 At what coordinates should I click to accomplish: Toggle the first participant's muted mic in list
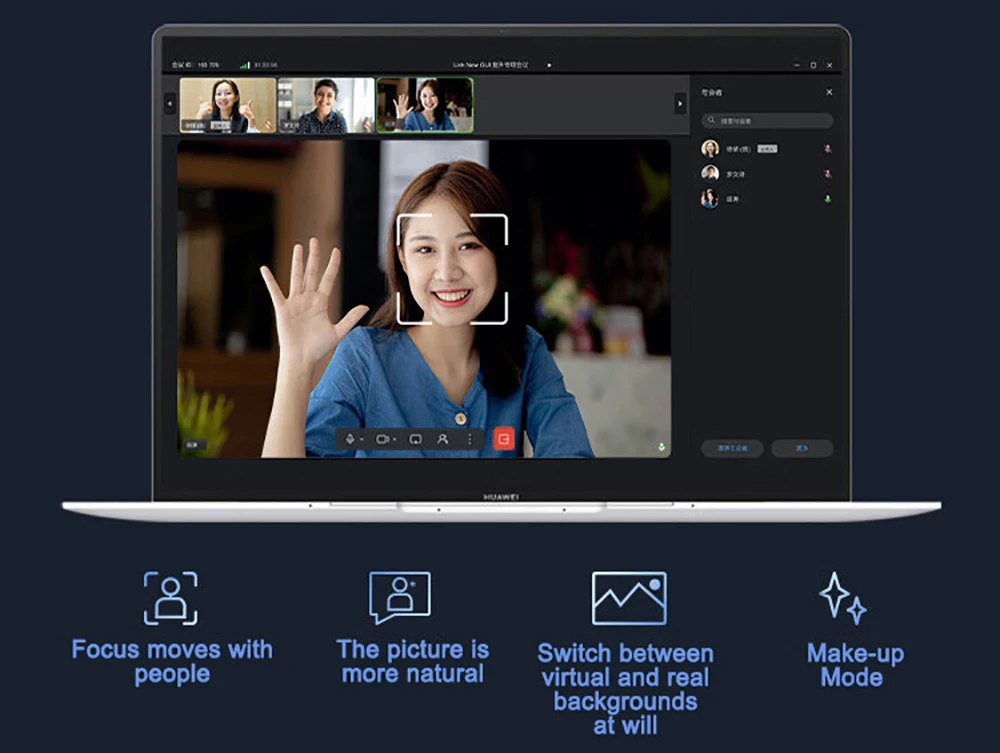tap(827, 149)
